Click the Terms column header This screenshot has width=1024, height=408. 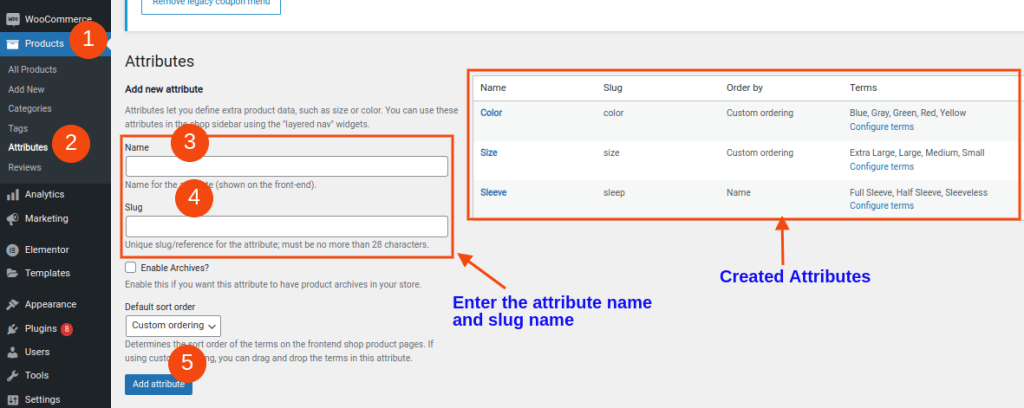click(x=863, y=87)
